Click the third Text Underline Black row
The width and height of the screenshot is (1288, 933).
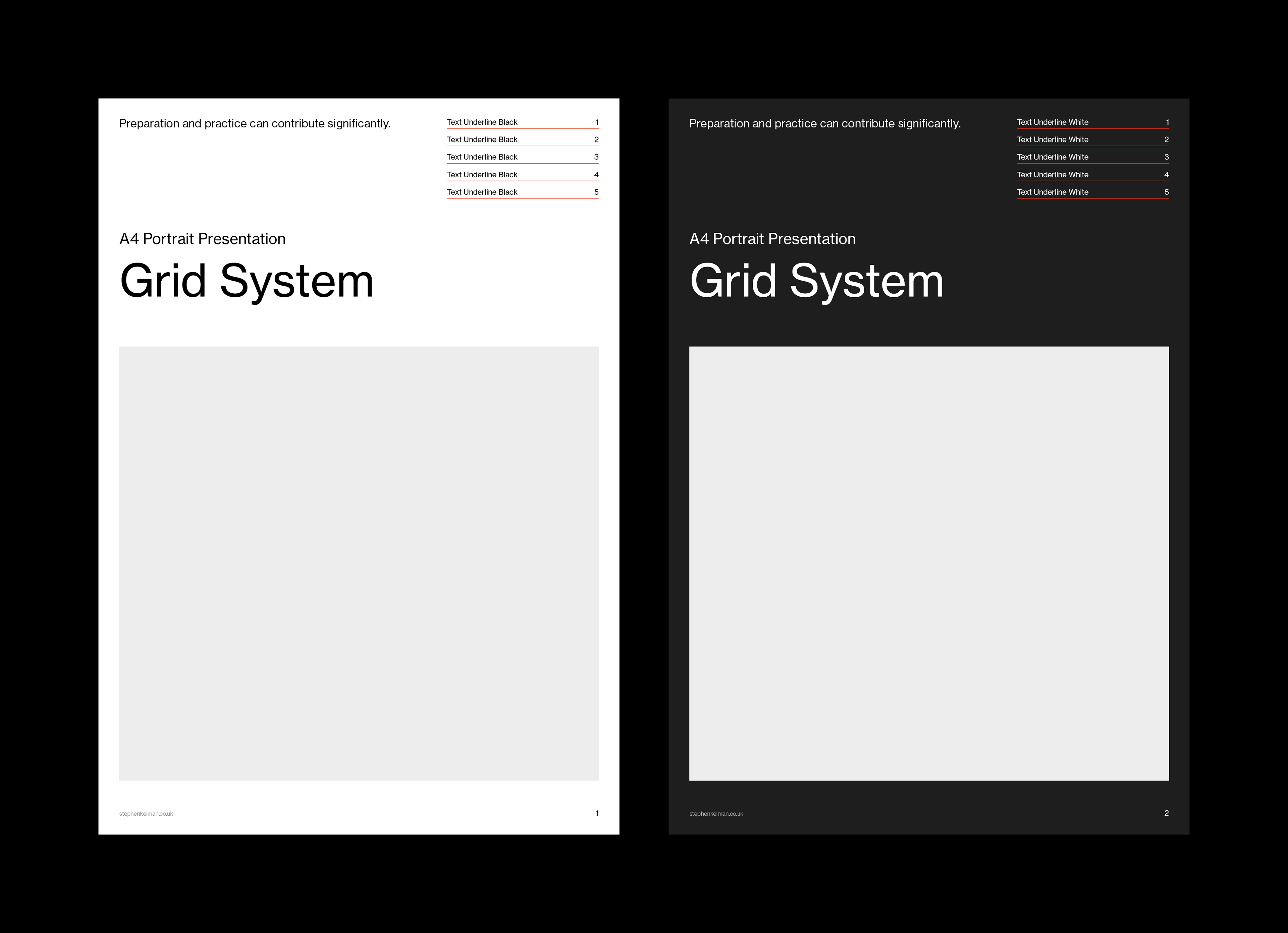click(x=482, y=157)
